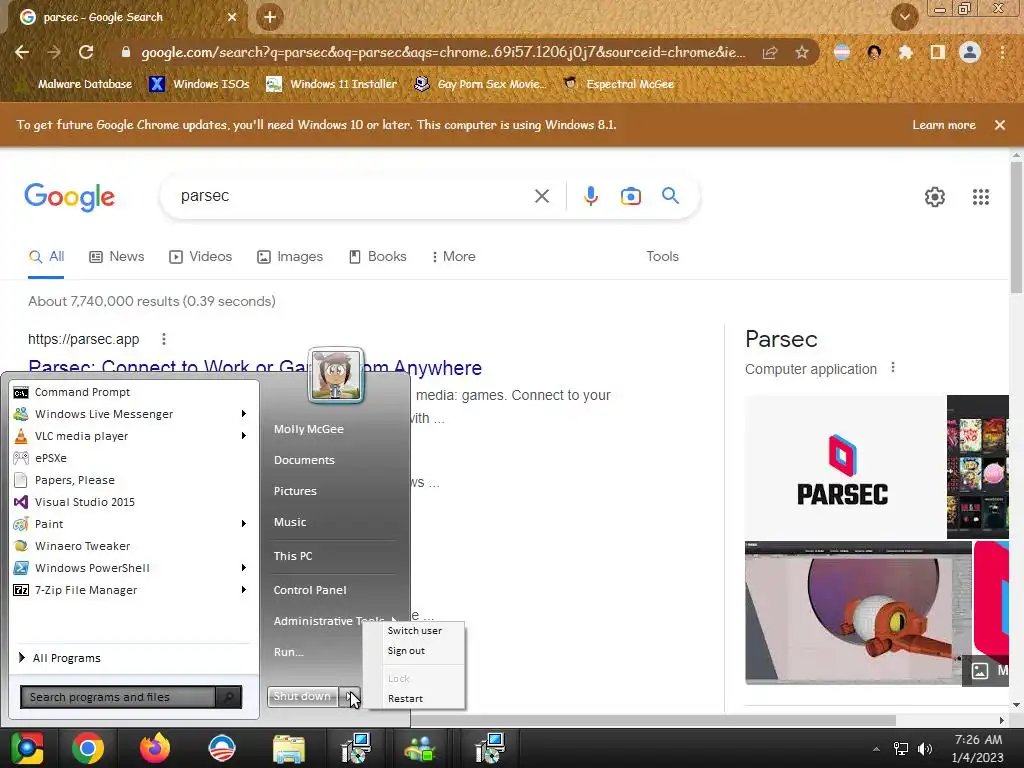Switch to the Images results tab
The width and height of the screenshot is (1024, 768).
coord(290,257)
